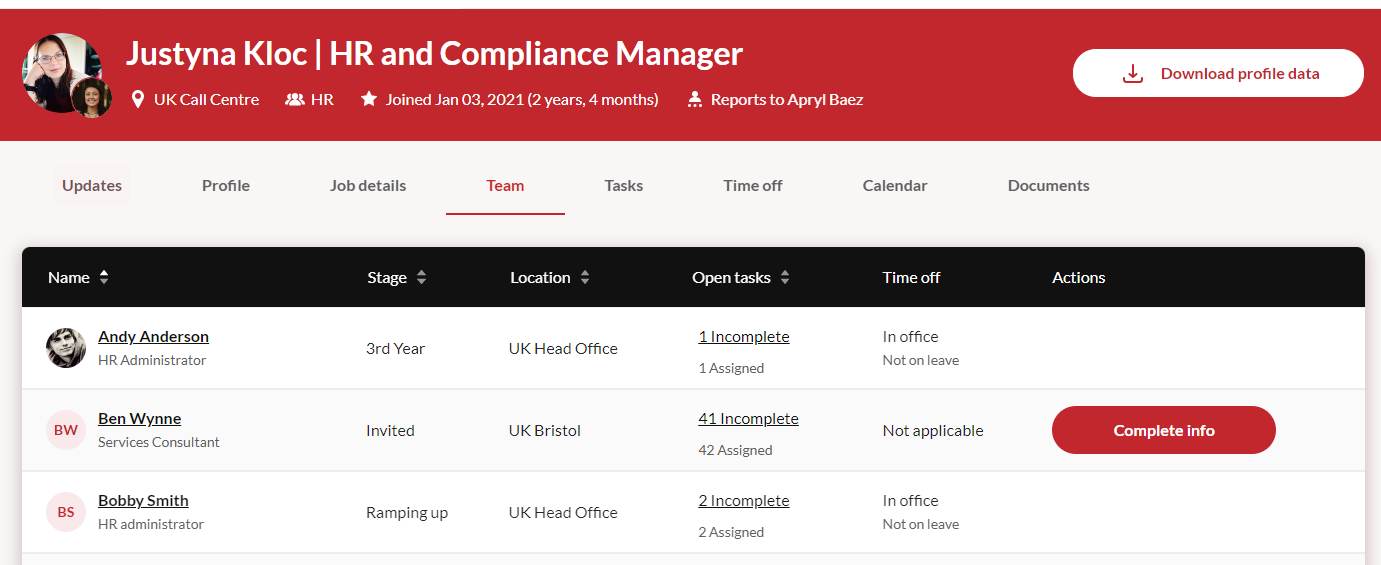Open Bobby Smith's profile name link
This screenshot has width=1381, height=565.
[x=143, y=501]
